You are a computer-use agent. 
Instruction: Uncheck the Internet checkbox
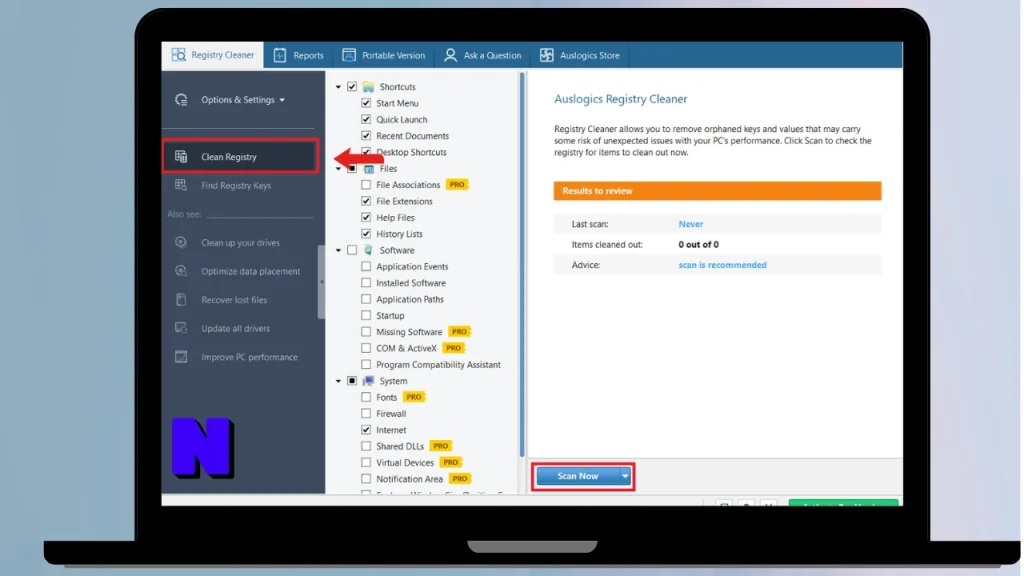click(x=366, y=430)
